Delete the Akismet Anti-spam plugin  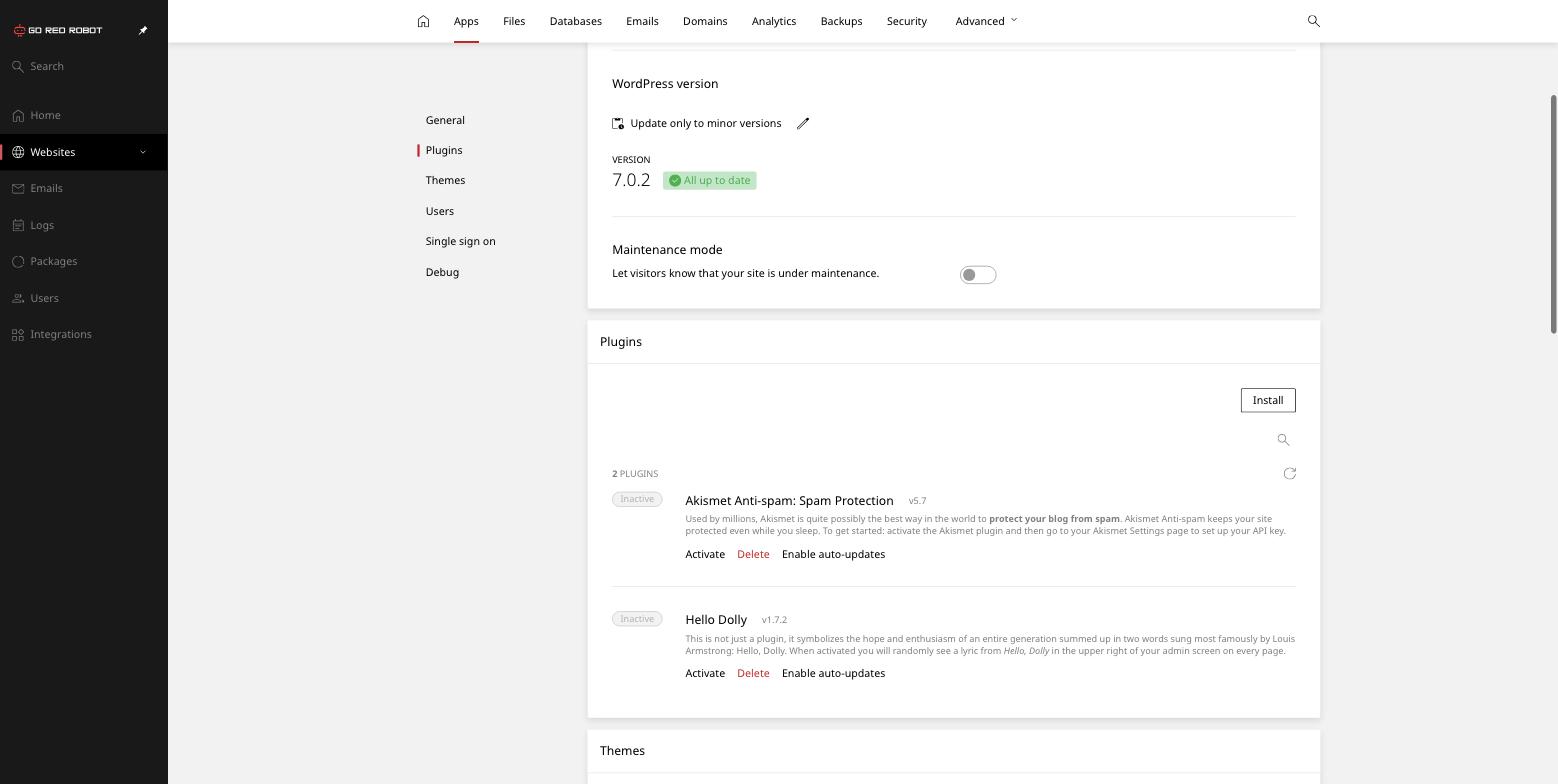pos(753,554)
